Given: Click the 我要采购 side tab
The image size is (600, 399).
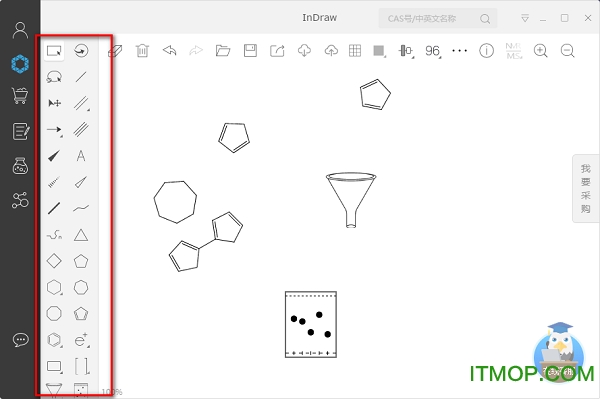Looking at the screenshot, I should pos(585,189).
